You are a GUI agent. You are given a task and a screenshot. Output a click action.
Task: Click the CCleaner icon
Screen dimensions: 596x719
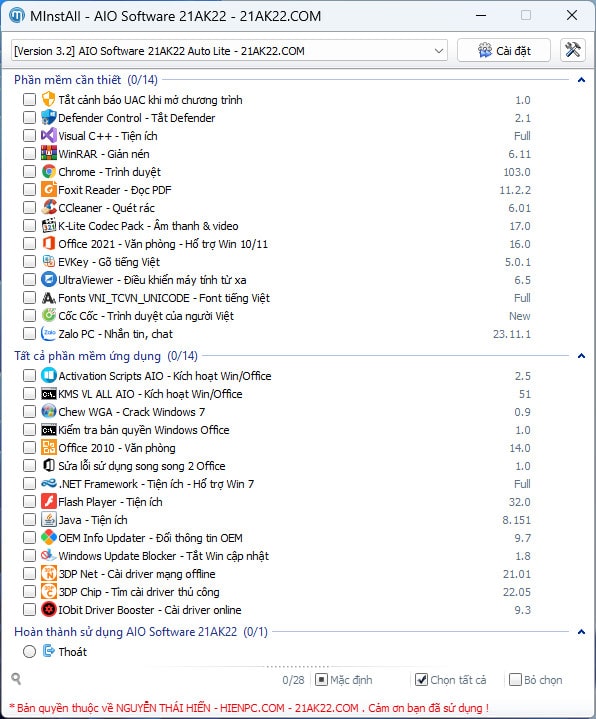click(x=49, y=207)
